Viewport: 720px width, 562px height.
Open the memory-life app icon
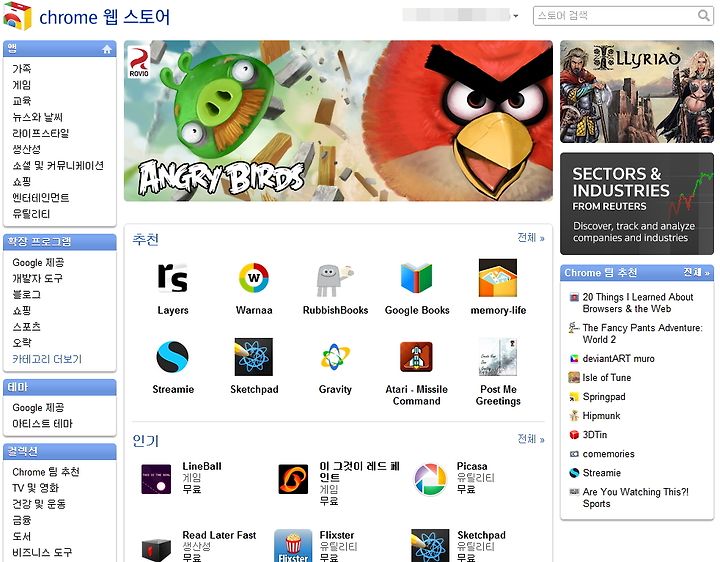[x=498, y=278]
